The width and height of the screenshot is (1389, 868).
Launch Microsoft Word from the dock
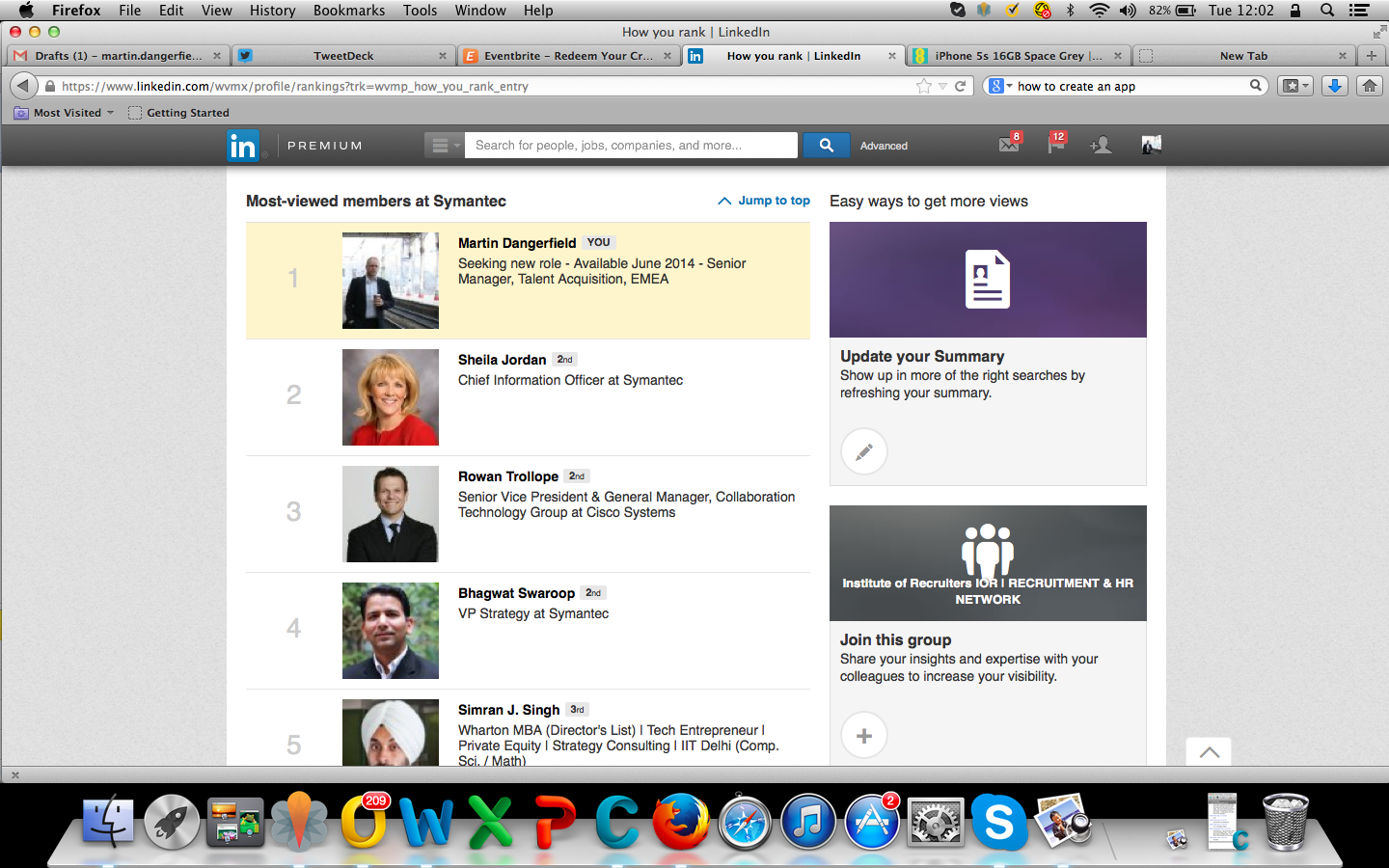(426, 821)
